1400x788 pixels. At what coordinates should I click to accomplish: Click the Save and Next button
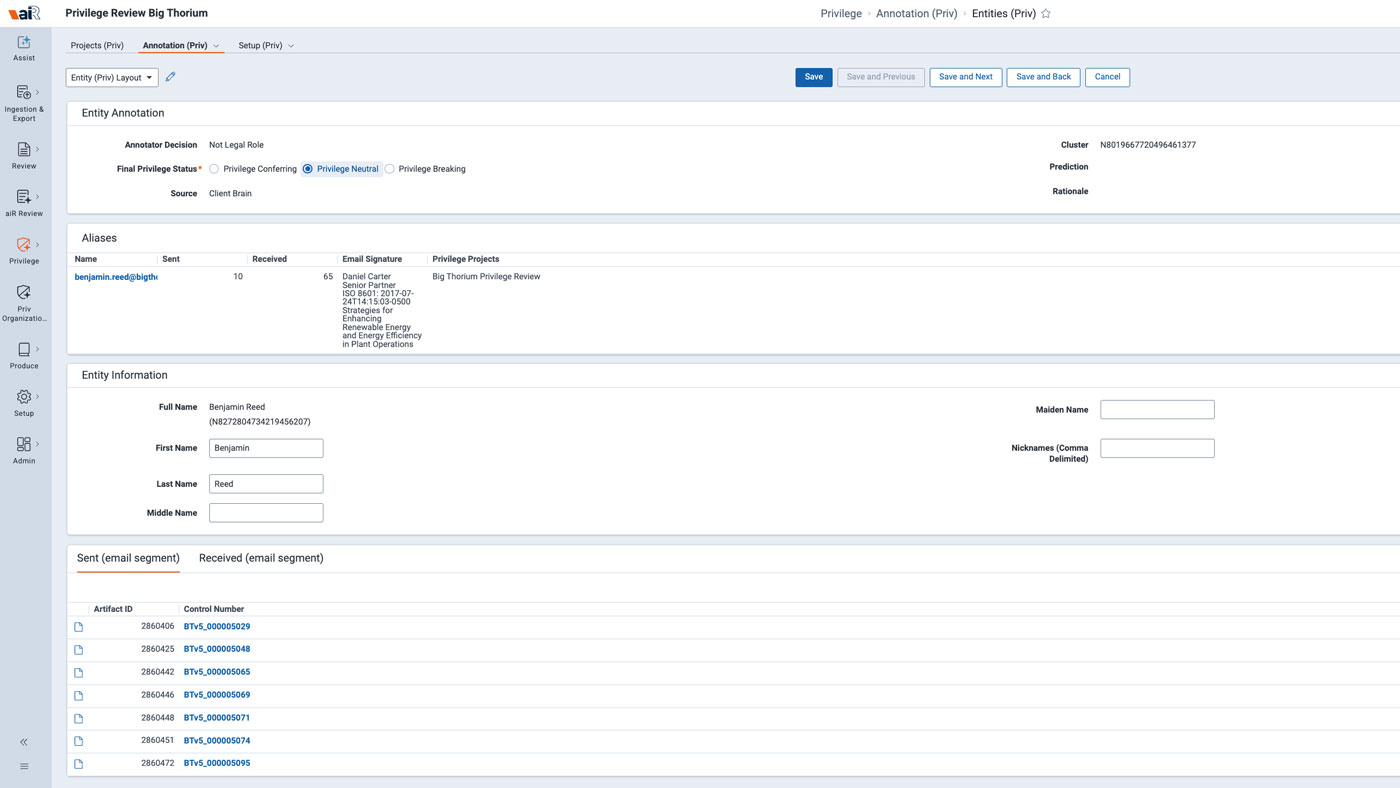pyautogui.click(x=966, y=77)
